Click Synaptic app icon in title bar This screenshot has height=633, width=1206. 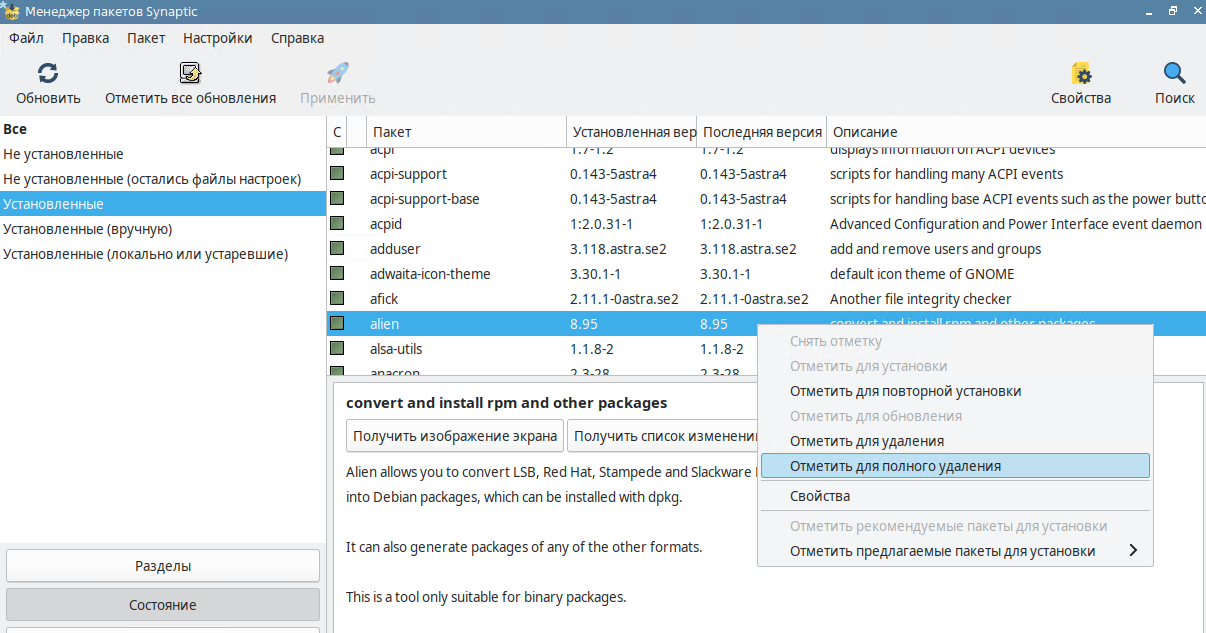point(11,11)
